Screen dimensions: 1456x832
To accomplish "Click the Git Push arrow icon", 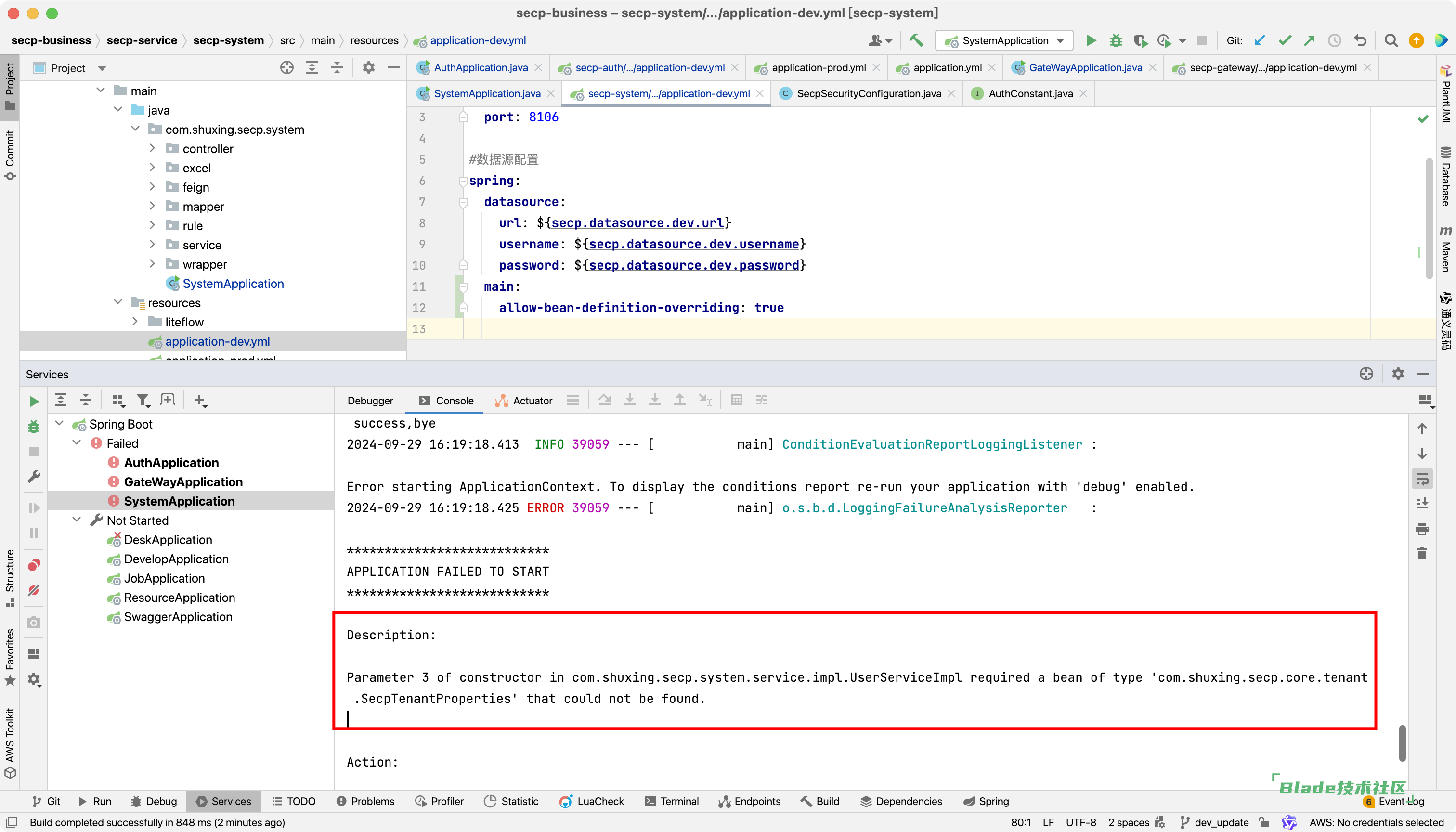I will [x=1310, y=40].
